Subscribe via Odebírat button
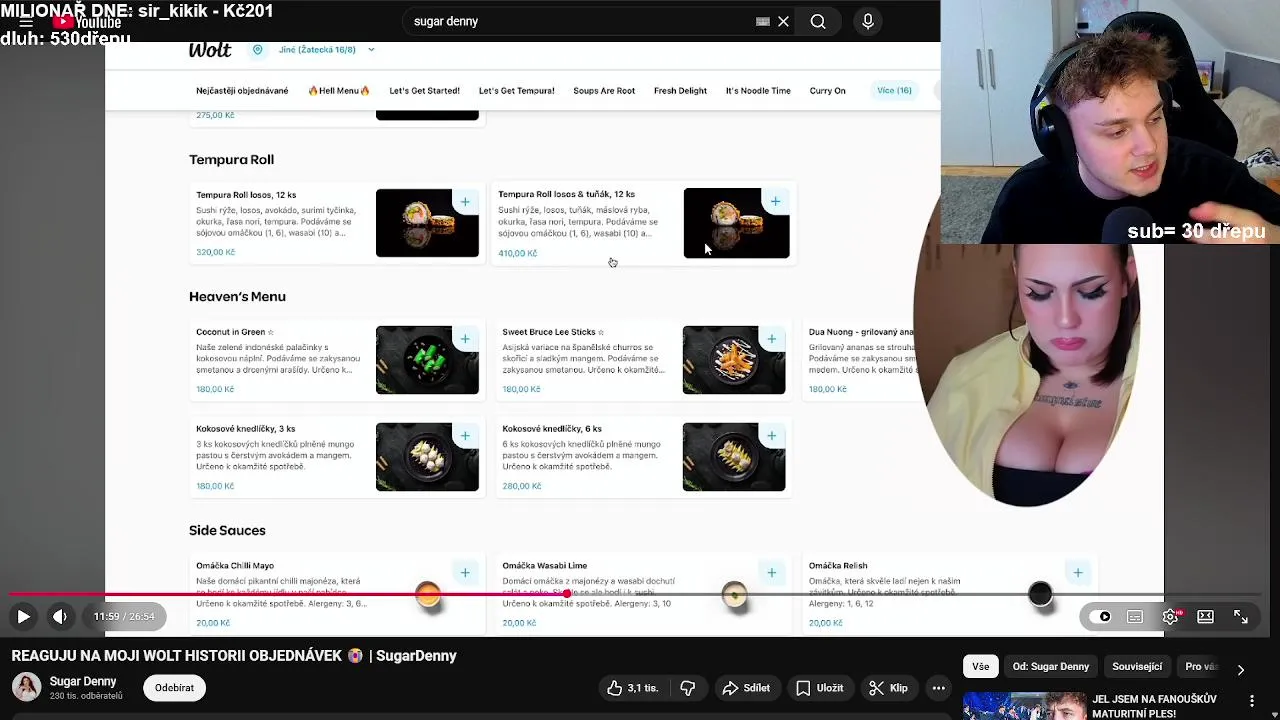 174,688
